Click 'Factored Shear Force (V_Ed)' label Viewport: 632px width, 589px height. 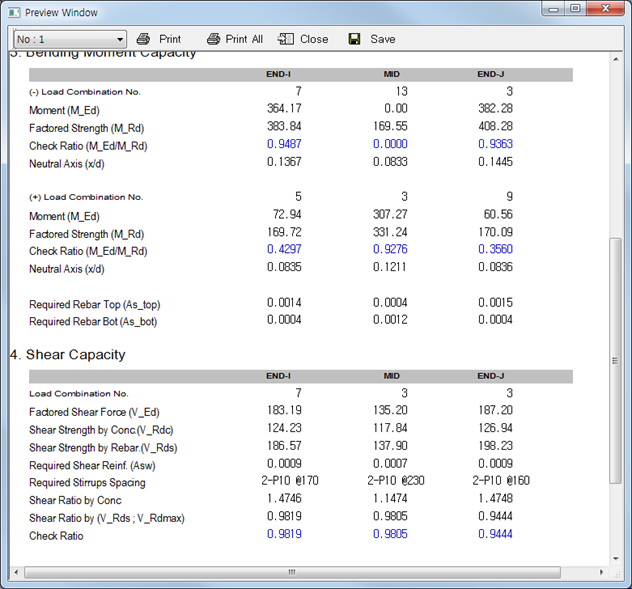coord(94,412)
